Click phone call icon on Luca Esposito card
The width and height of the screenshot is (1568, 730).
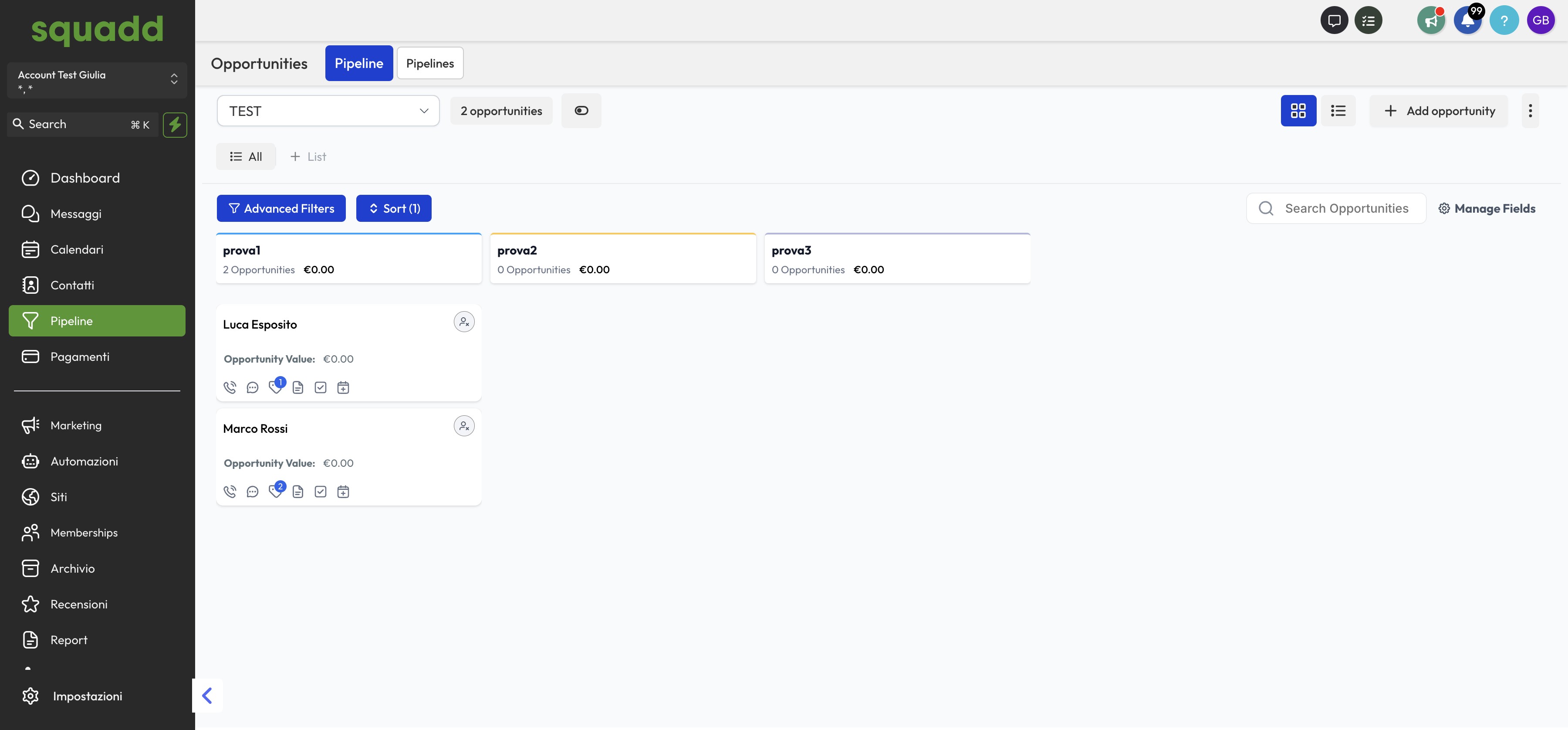(x=230, y=387)
